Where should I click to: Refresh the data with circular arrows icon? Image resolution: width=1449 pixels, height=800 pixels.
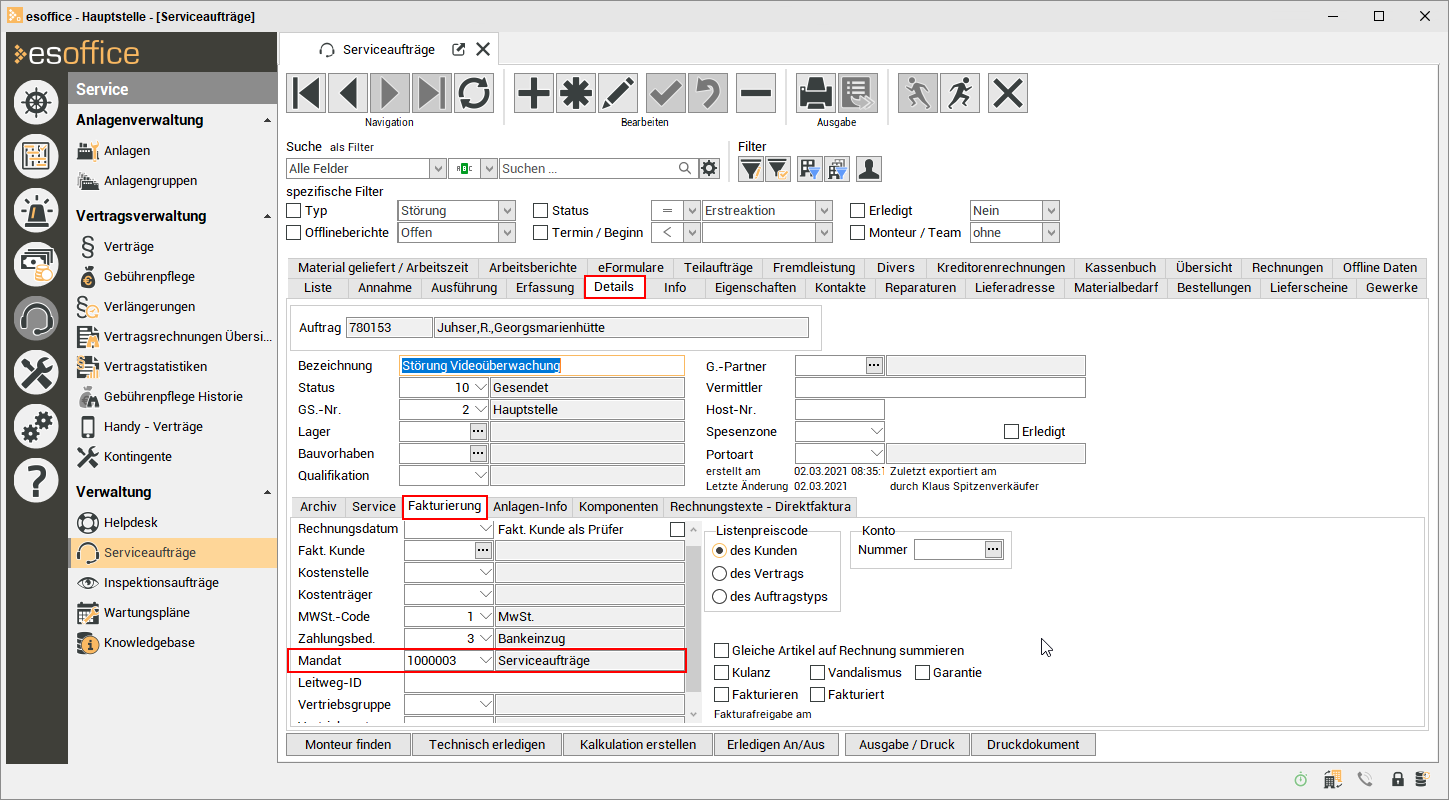pos(474,93)
